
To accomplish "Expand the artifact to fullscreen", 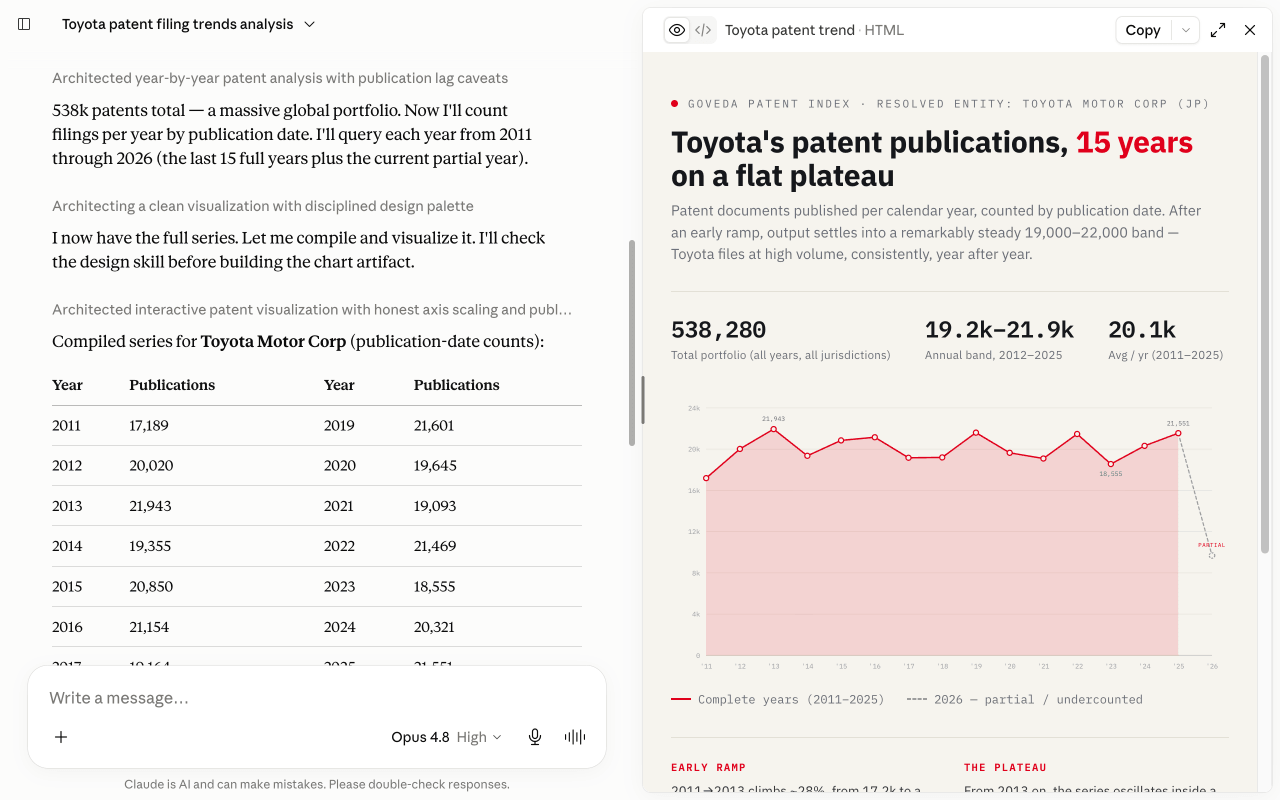I will pos(1218,30).
